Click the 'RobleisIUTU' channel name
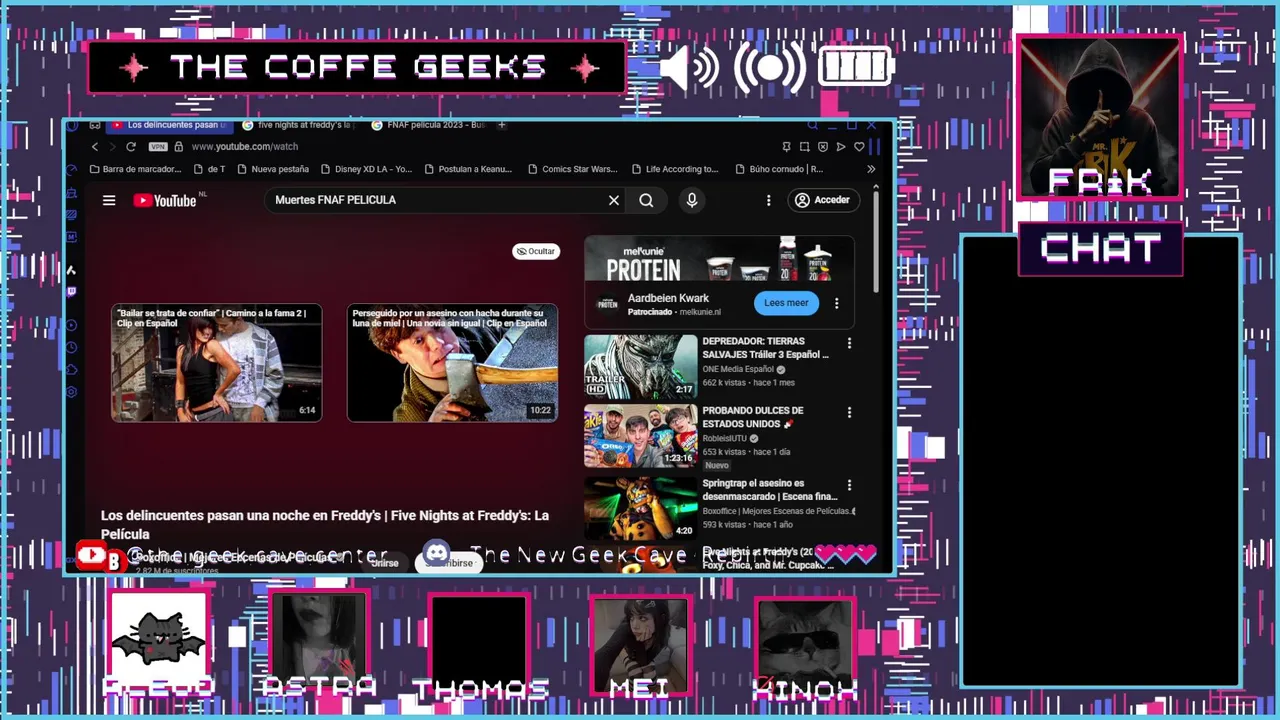This screenshot has height=720, width=1280. click(x=724, y=438)
